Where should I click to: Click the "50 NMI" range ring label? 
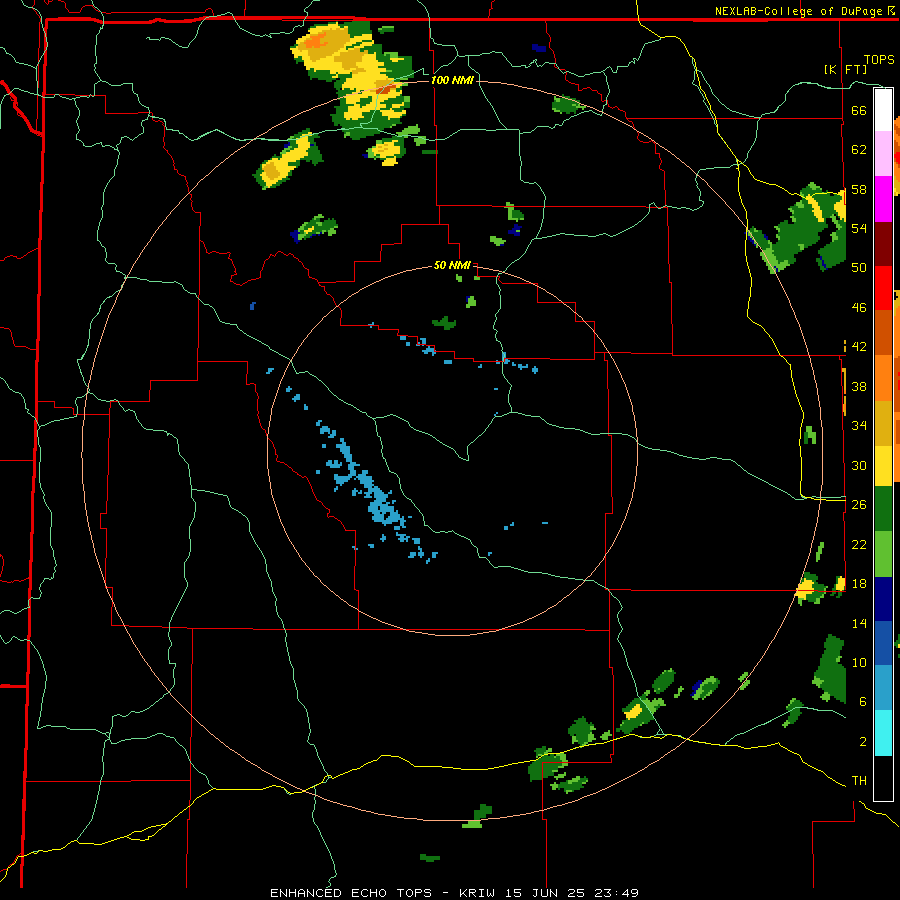point(452,265)
